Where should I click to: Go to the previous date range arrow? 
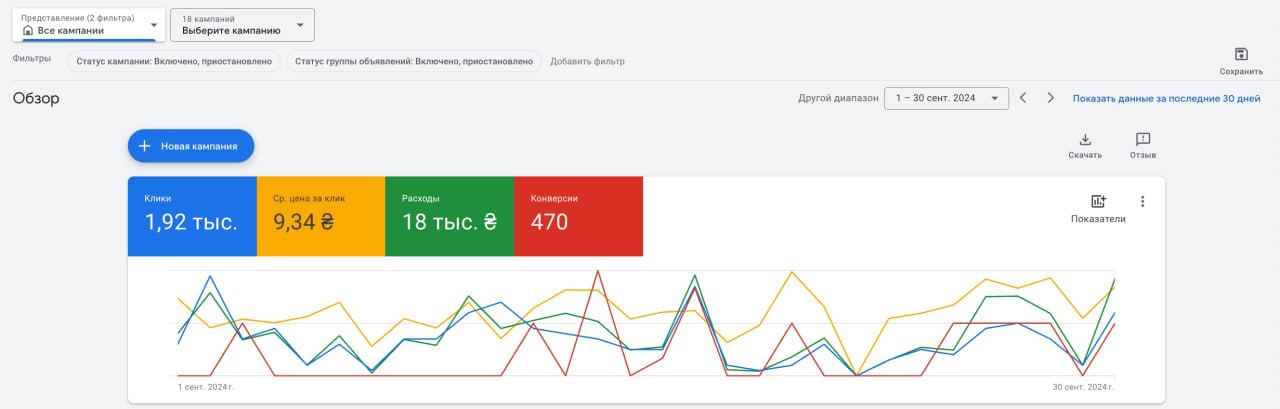coord(1023,98)
